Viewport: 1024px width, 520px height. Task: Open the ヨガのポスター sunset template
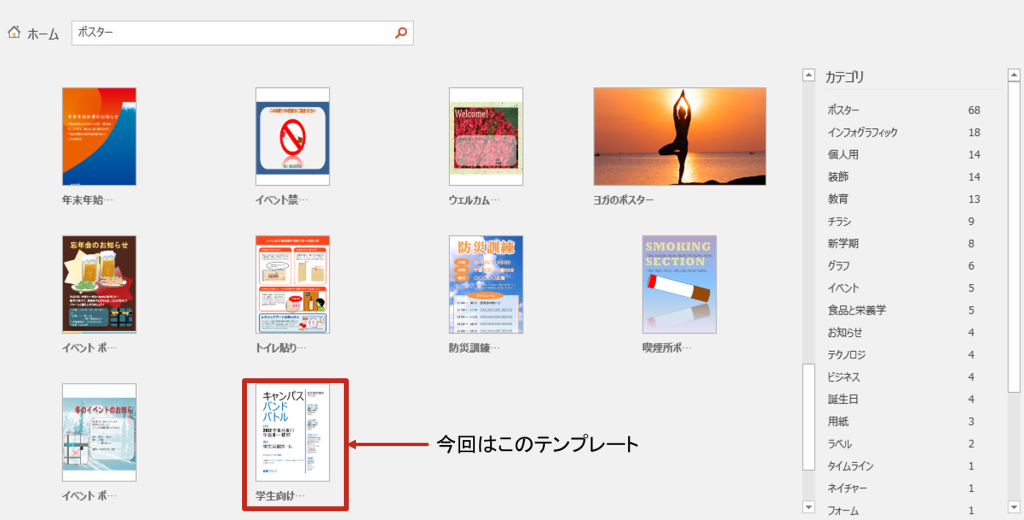coord(680,136)
